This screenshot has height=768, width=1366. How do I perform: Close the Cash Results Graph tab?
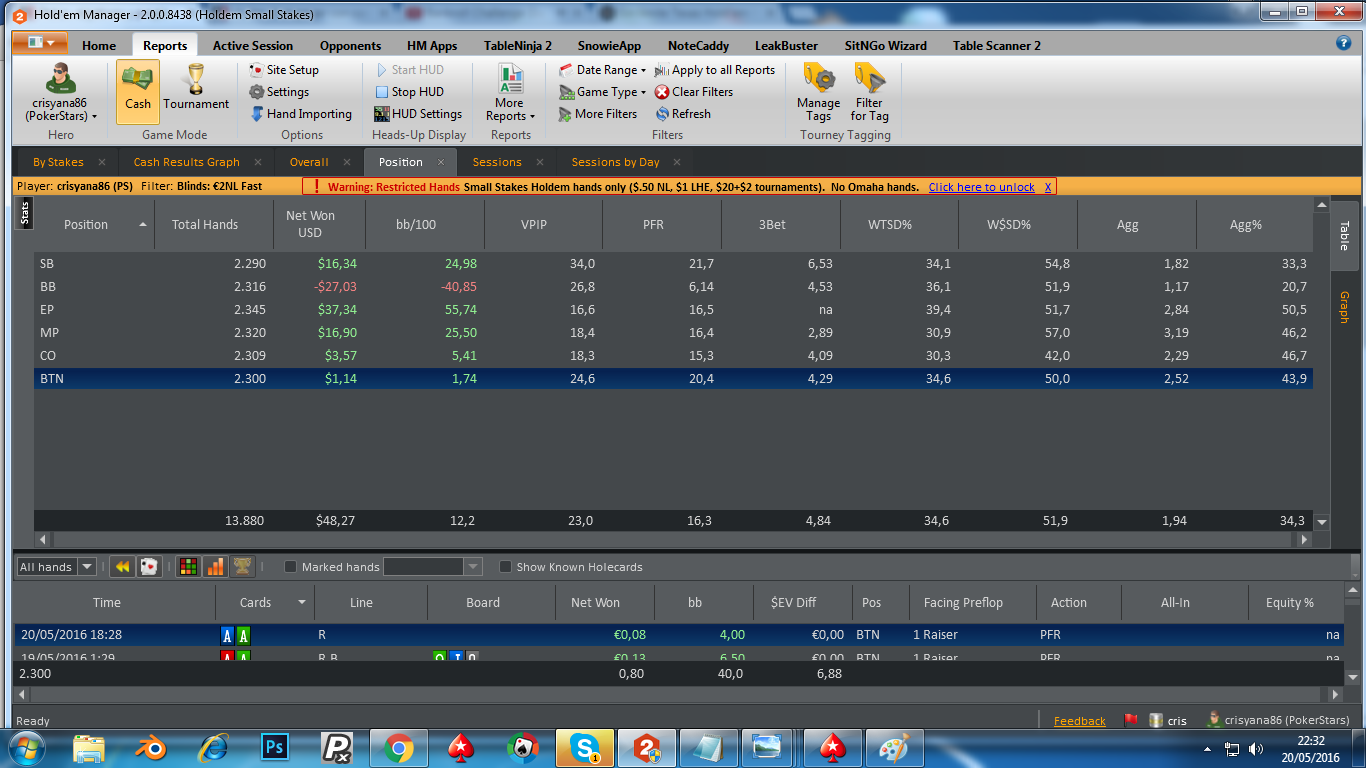pos(257,162)
